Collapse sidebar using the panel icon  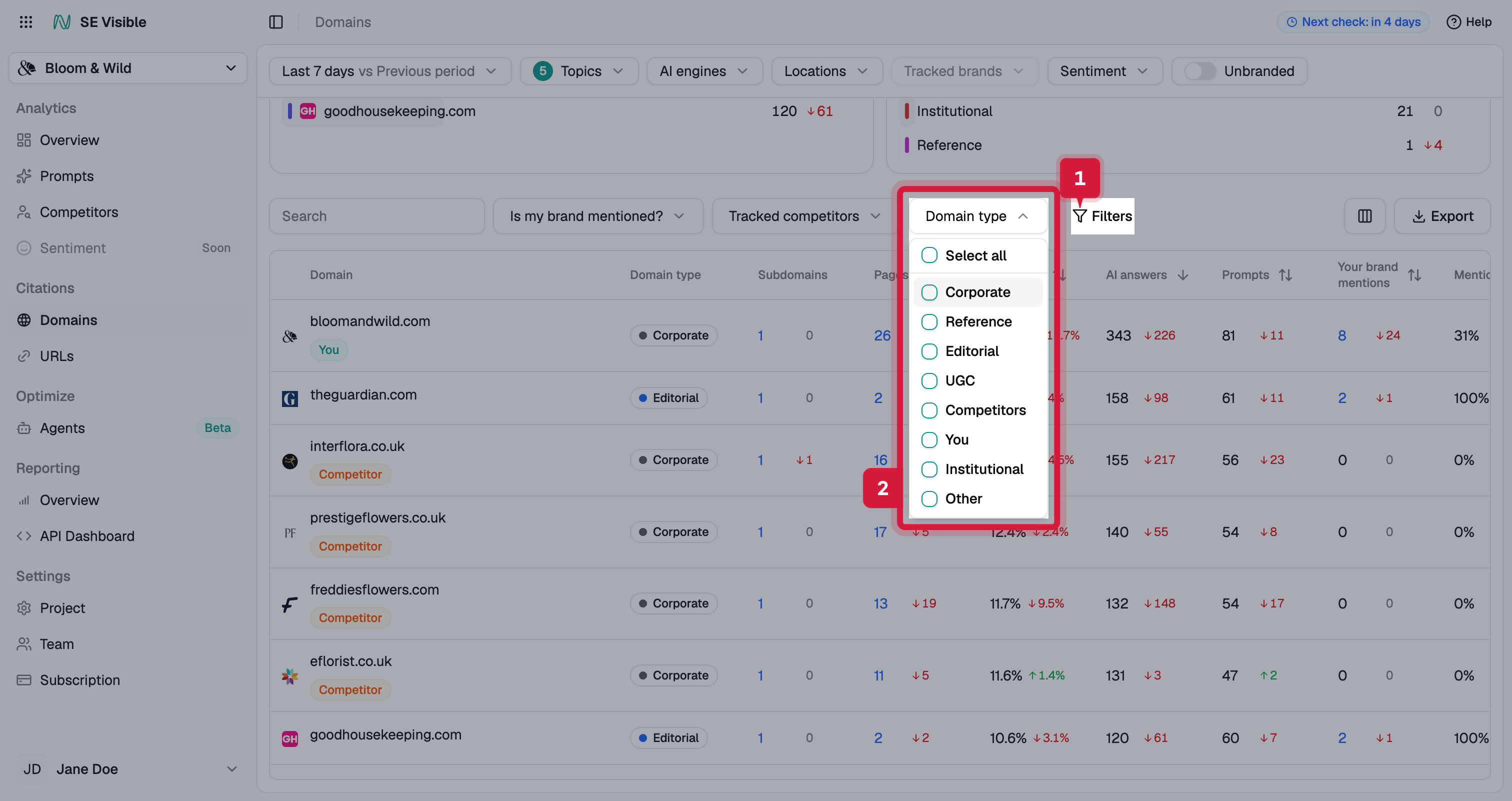276,22
